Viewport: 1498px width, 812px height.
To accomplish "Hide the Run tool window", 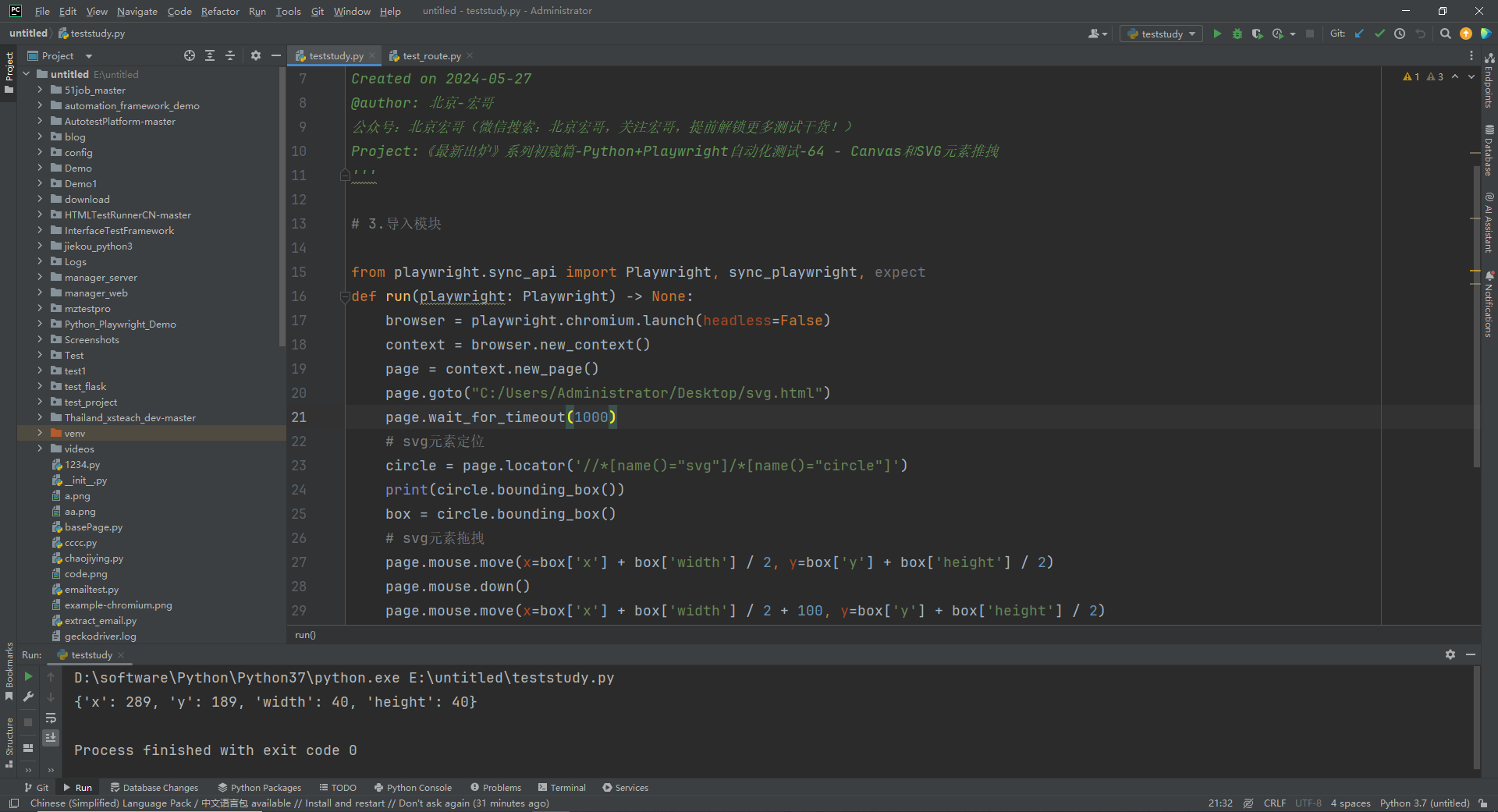I will 1471,654.
